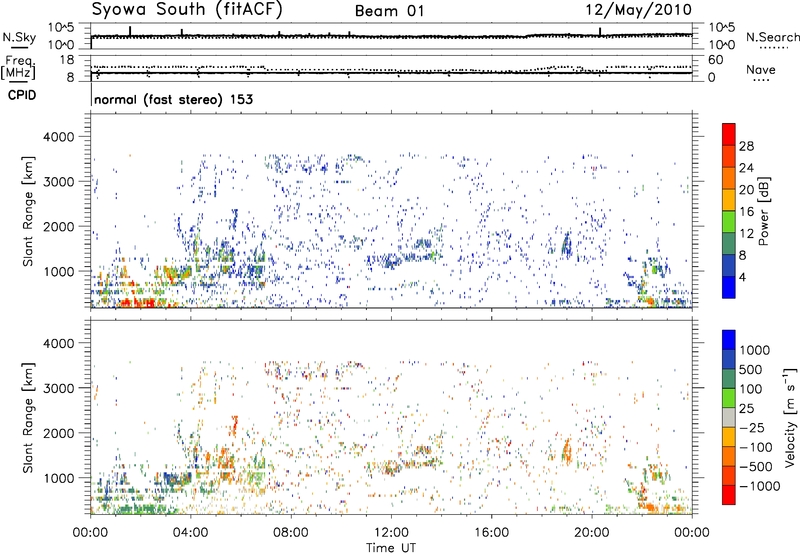Click the N.Search dotted line legend sample

[x=773, y=48]
